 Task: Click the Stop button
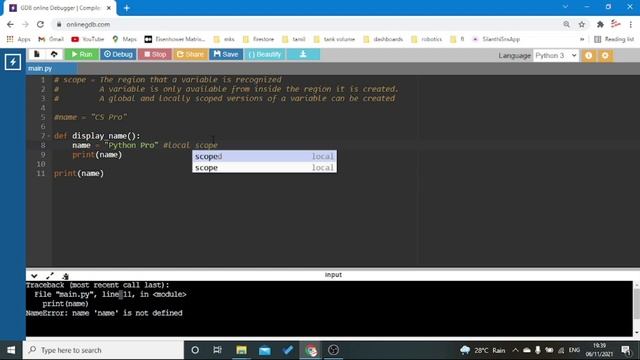[155, 54]
